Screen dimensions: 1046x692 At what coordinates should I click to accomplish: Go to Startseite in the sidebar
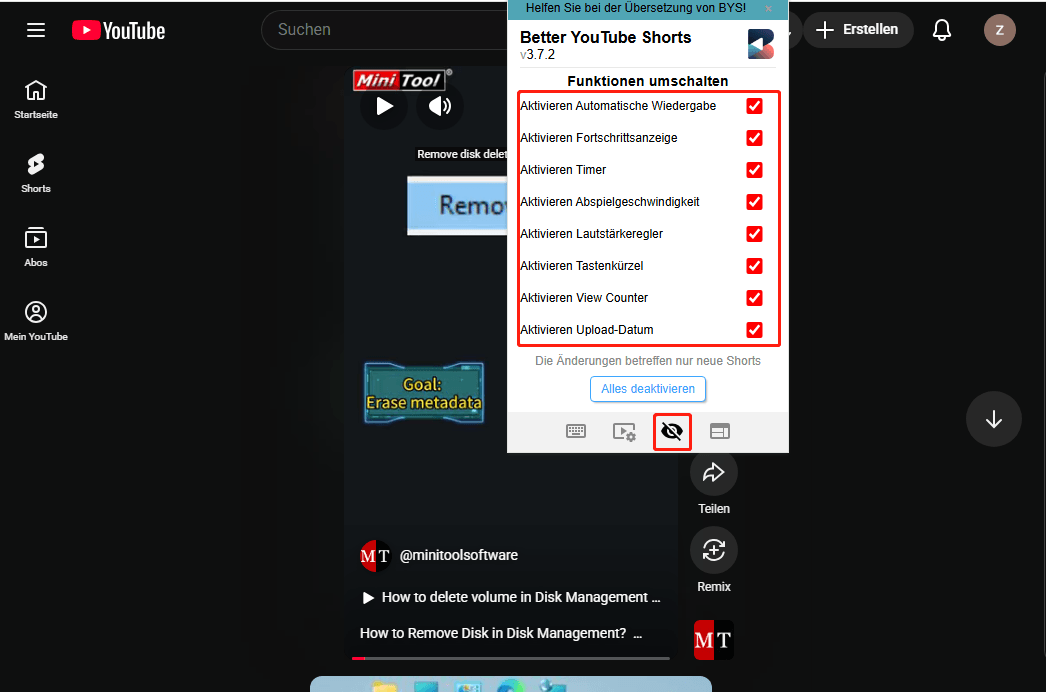click(36, 98)
